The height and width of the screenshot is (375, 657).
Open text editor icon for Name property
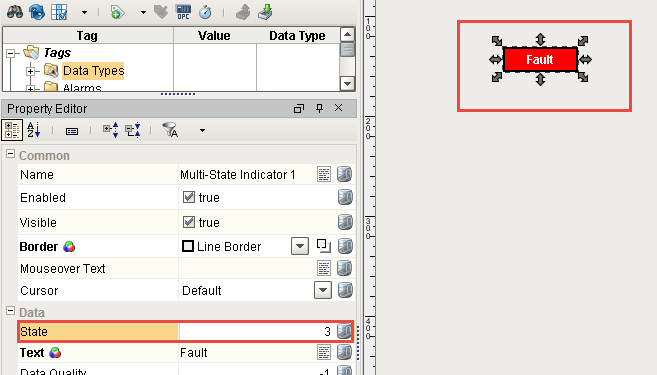[324, 174]
